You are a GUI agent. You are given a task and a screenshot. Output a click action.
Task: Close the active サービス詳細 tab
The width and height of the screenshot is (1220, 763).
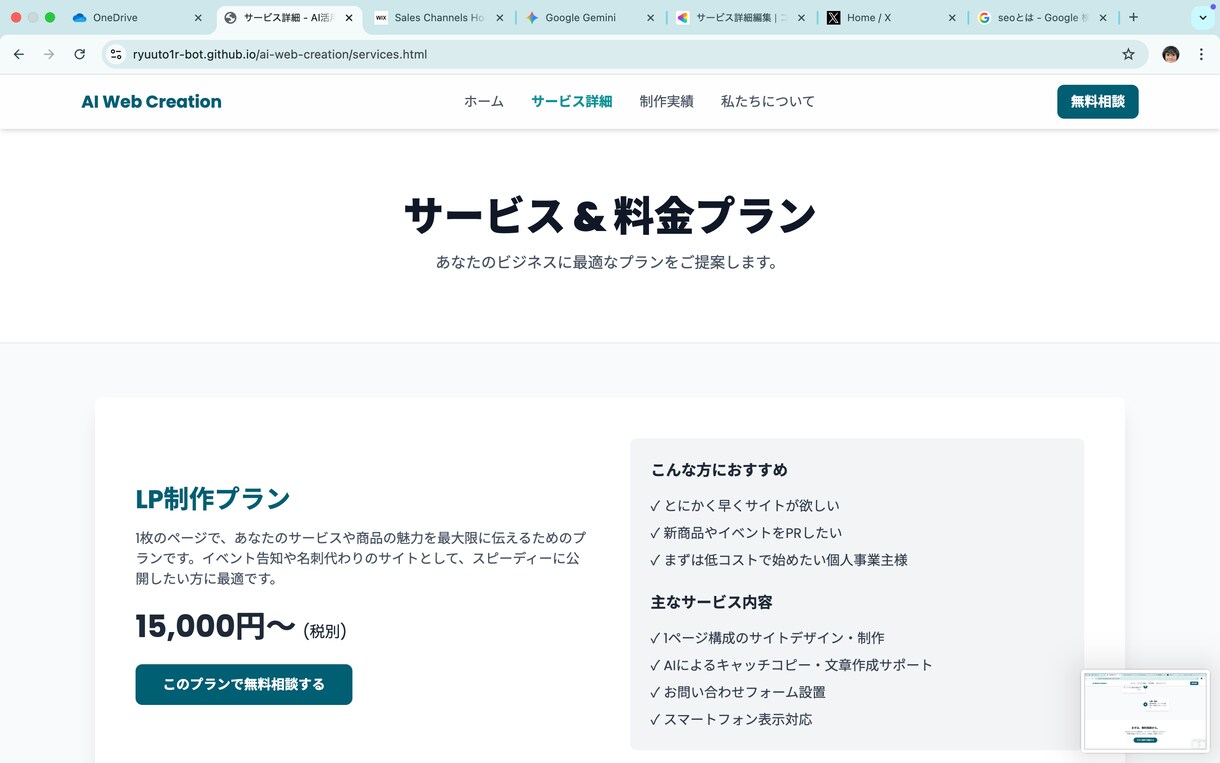pyautogui.click(x=349, y=17)
